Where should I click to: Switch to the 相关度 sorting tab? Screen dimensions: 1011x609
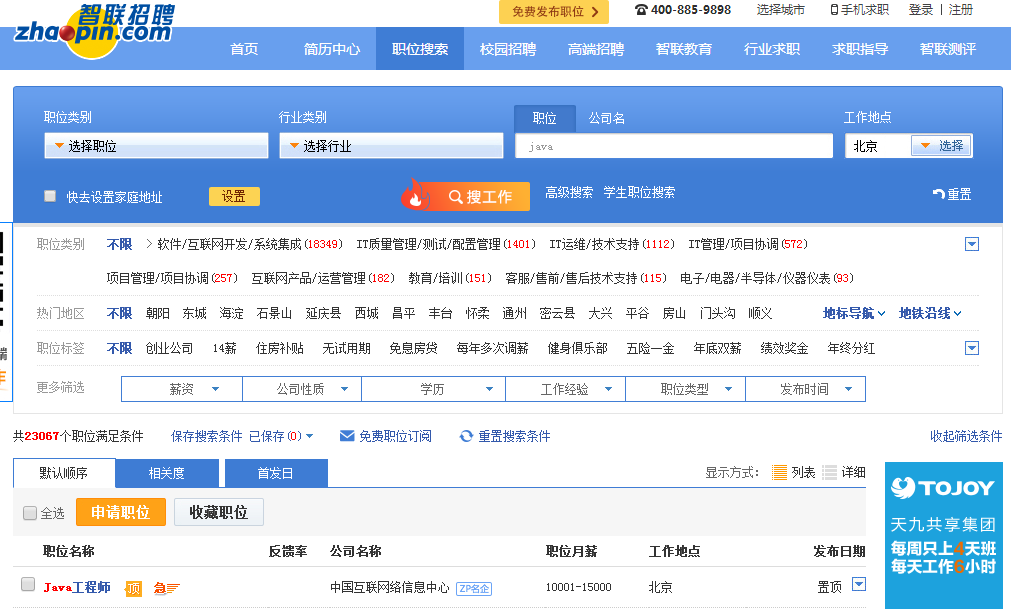[168, 472]
